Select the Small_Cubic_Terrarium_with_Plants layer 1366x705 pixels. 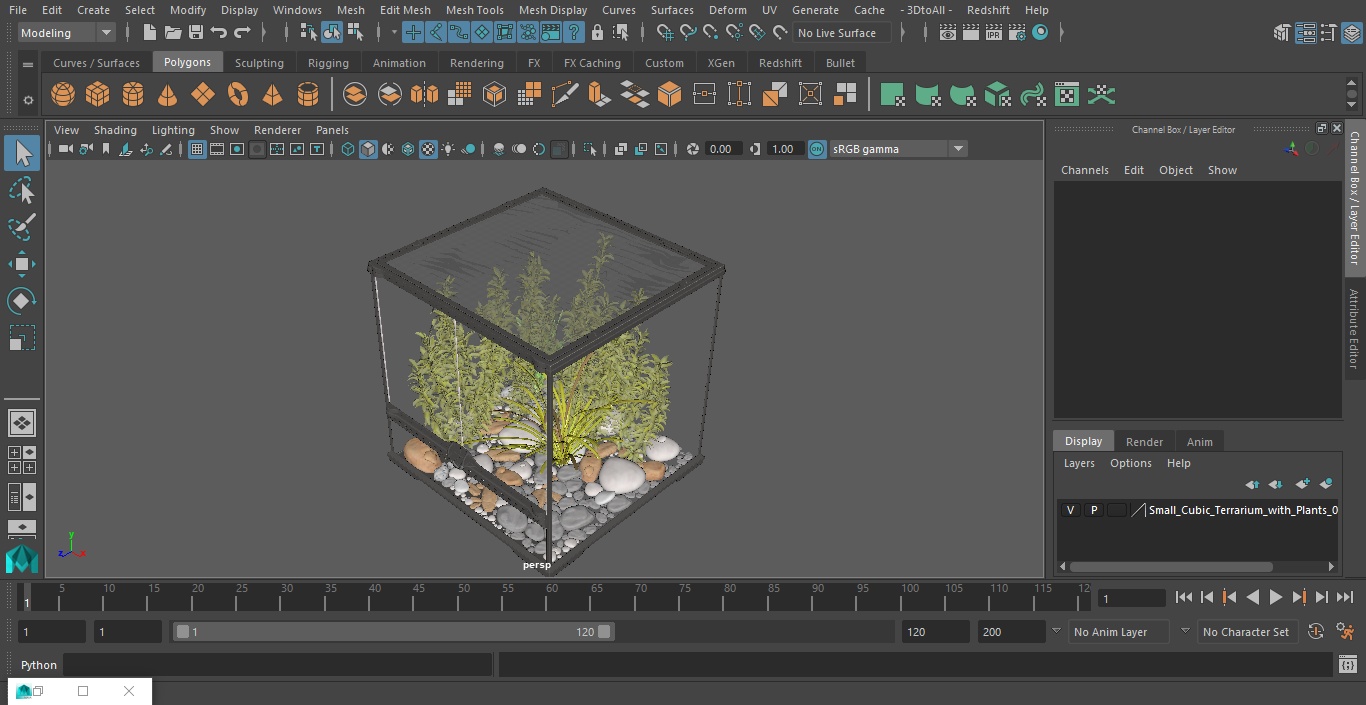1243,510
